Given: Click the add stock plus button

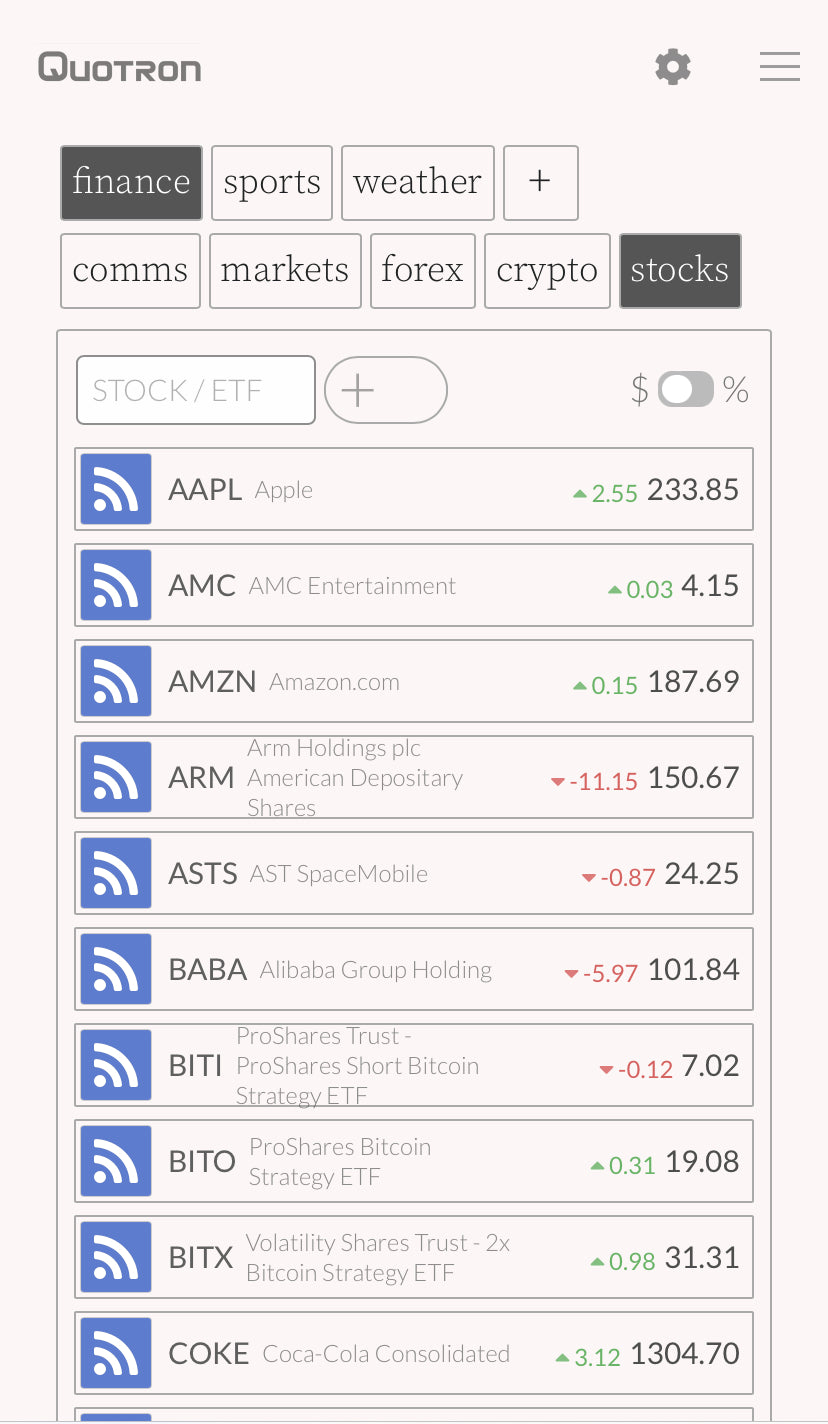Looking at the screenshot, I should click(x=386, y=390).
